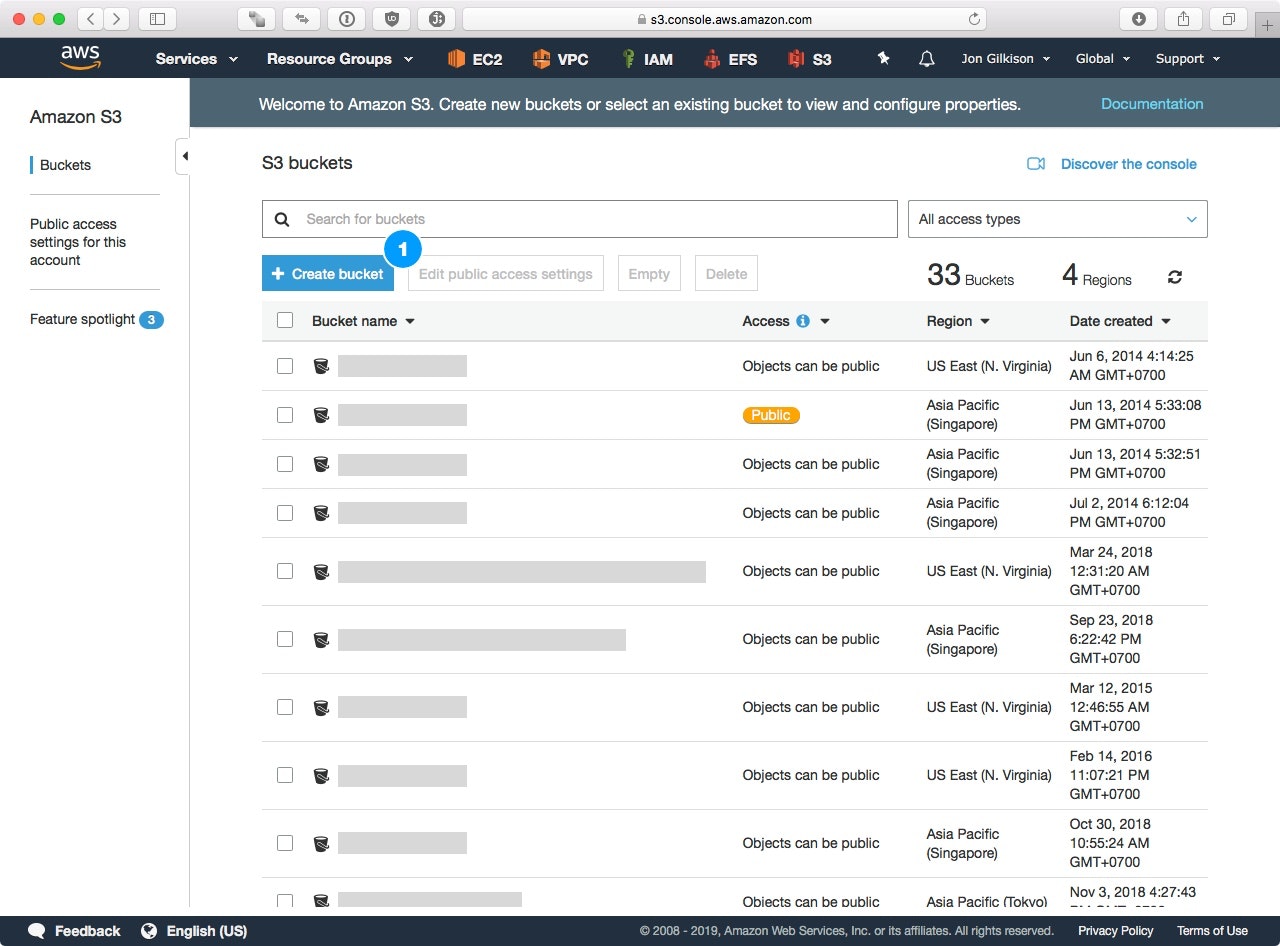Screen dimensions: 1280x946
Task: Open Discover the console link
Action: point(1128,164)
